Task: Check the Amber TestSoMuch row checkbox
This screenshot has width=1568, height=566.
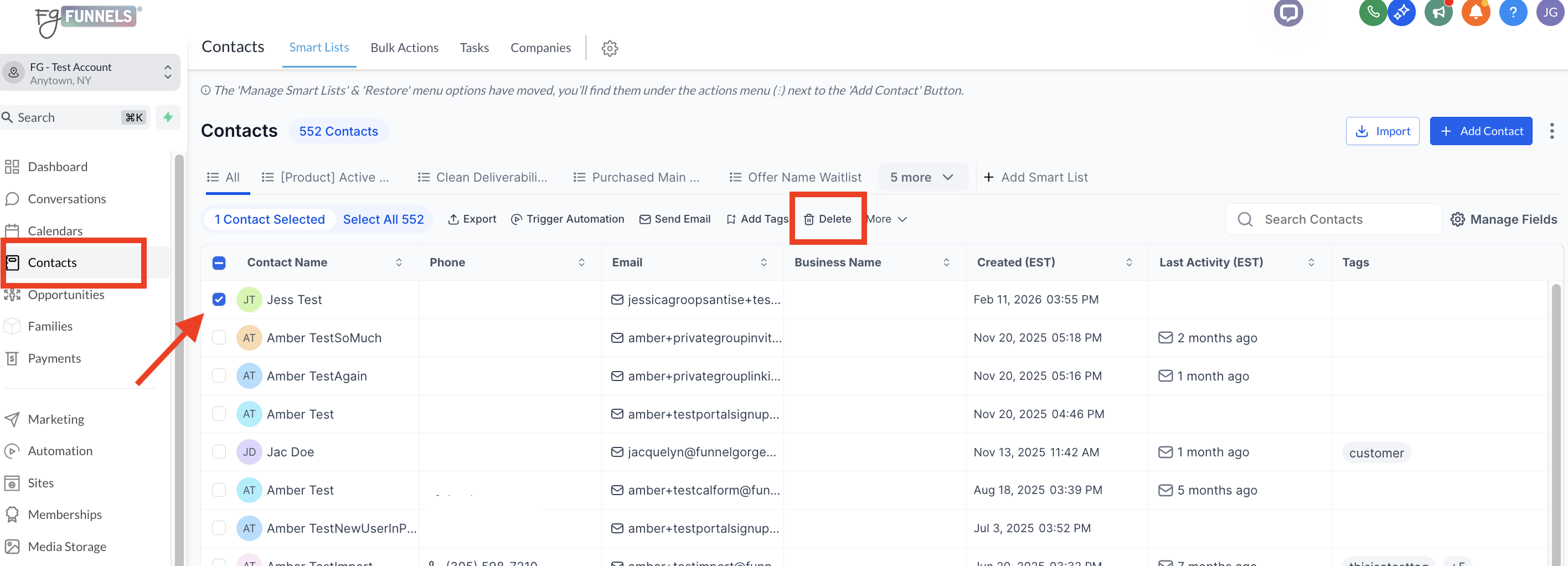Action: click(x=219, y=338)
